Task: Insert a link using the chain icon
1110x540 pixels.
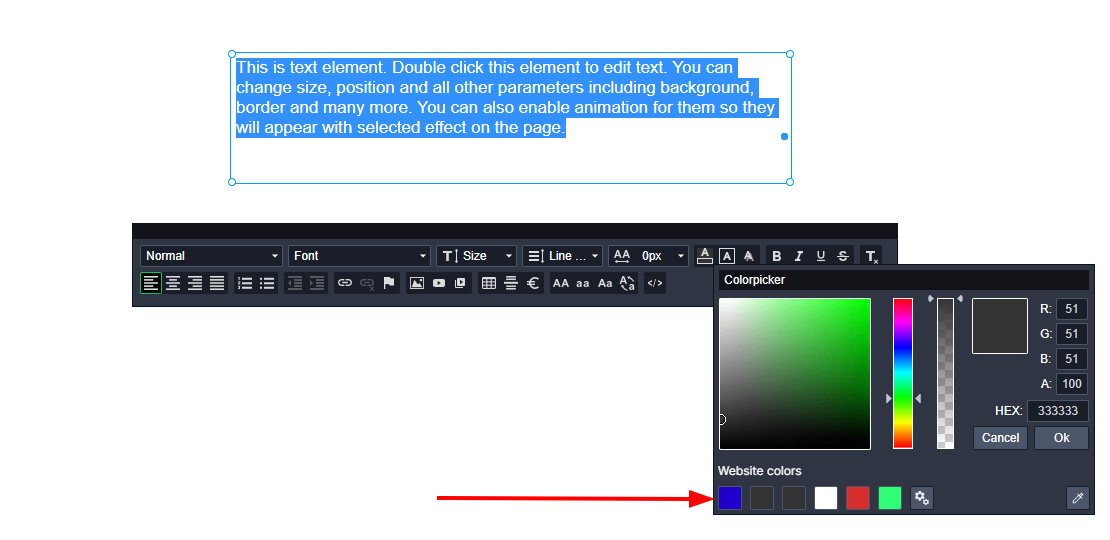Action: [x=345, y=283]
